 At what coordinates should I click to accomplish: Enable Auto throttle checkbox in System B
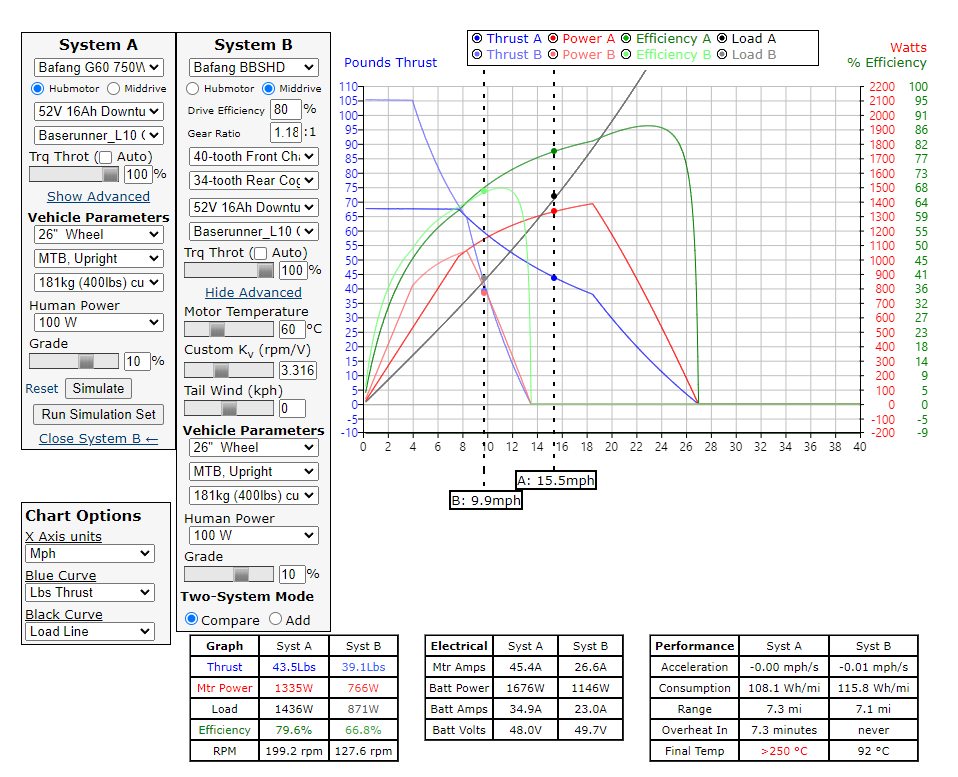click(259, 253)
